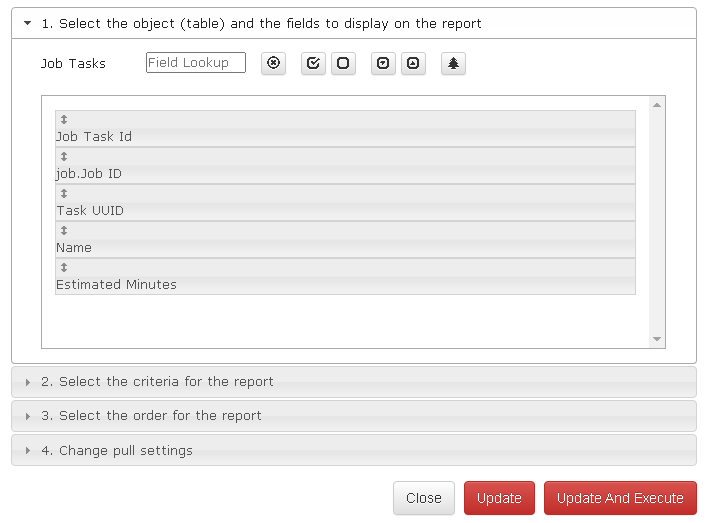Viewport: 709px width, 523px height.
Task: Click the Update button
Action: 499,498
